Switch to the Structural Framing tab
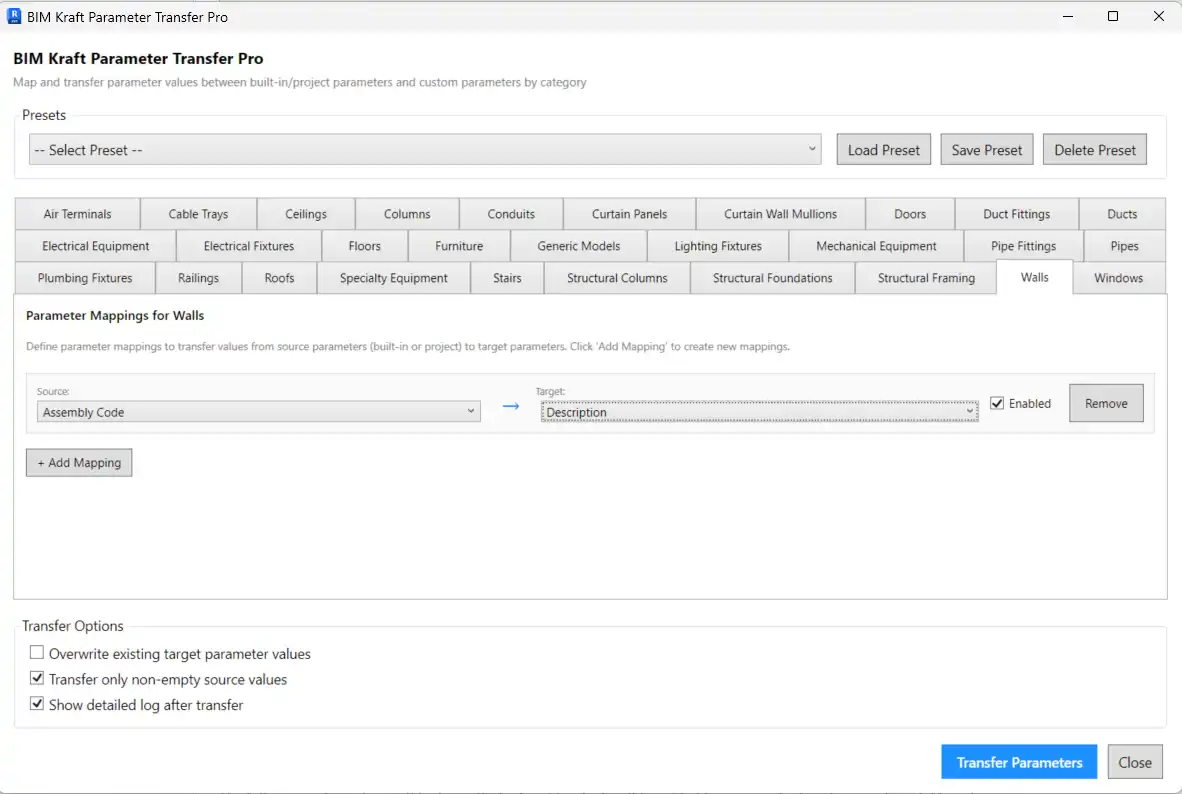The image size is (1182, 794). pos(925,278)
